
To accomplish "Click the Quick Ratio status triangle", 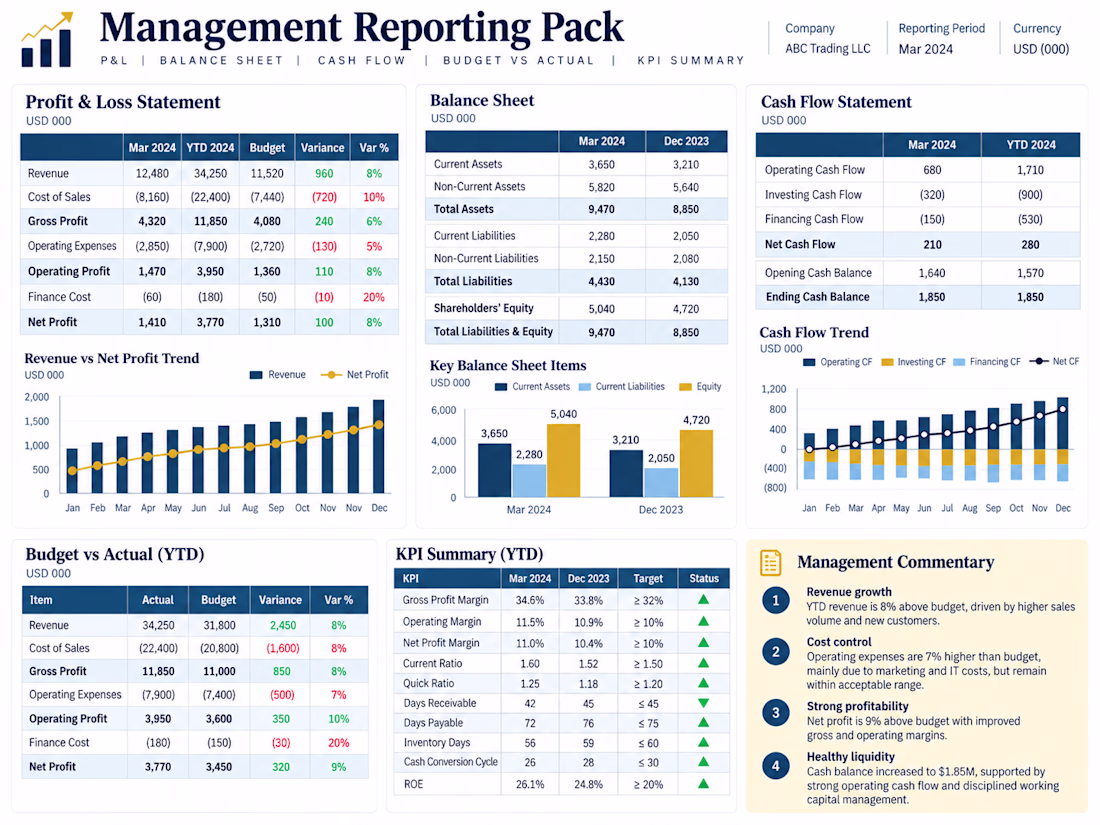I will (x=703, y=683).
